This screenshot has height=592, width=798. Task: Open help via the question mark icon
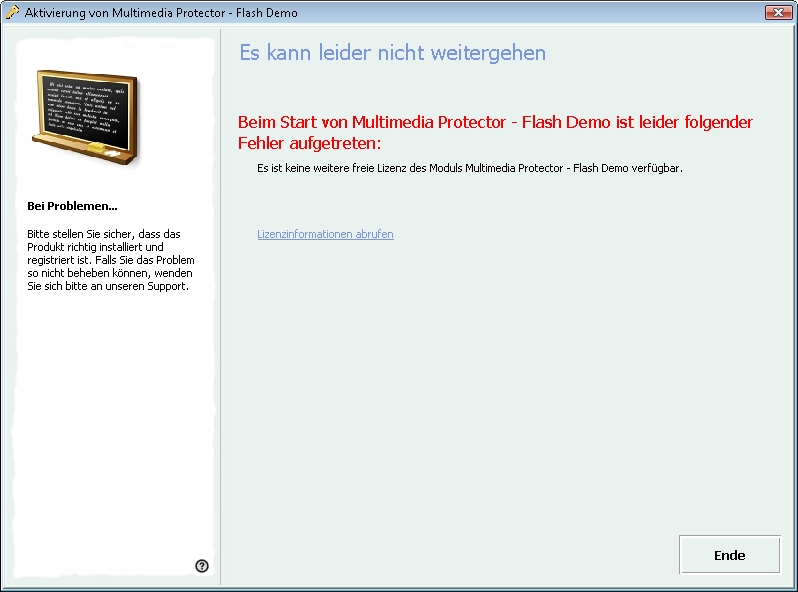click(202, 566)
